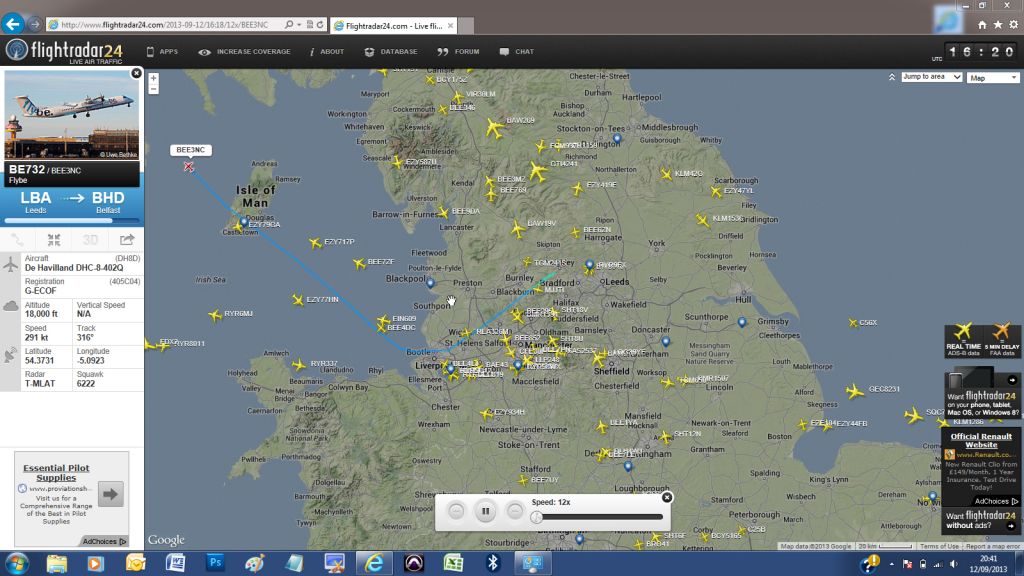The image size is (1024, 576).
Task: Open the Map type dropdown
Action: pos(992,78)
